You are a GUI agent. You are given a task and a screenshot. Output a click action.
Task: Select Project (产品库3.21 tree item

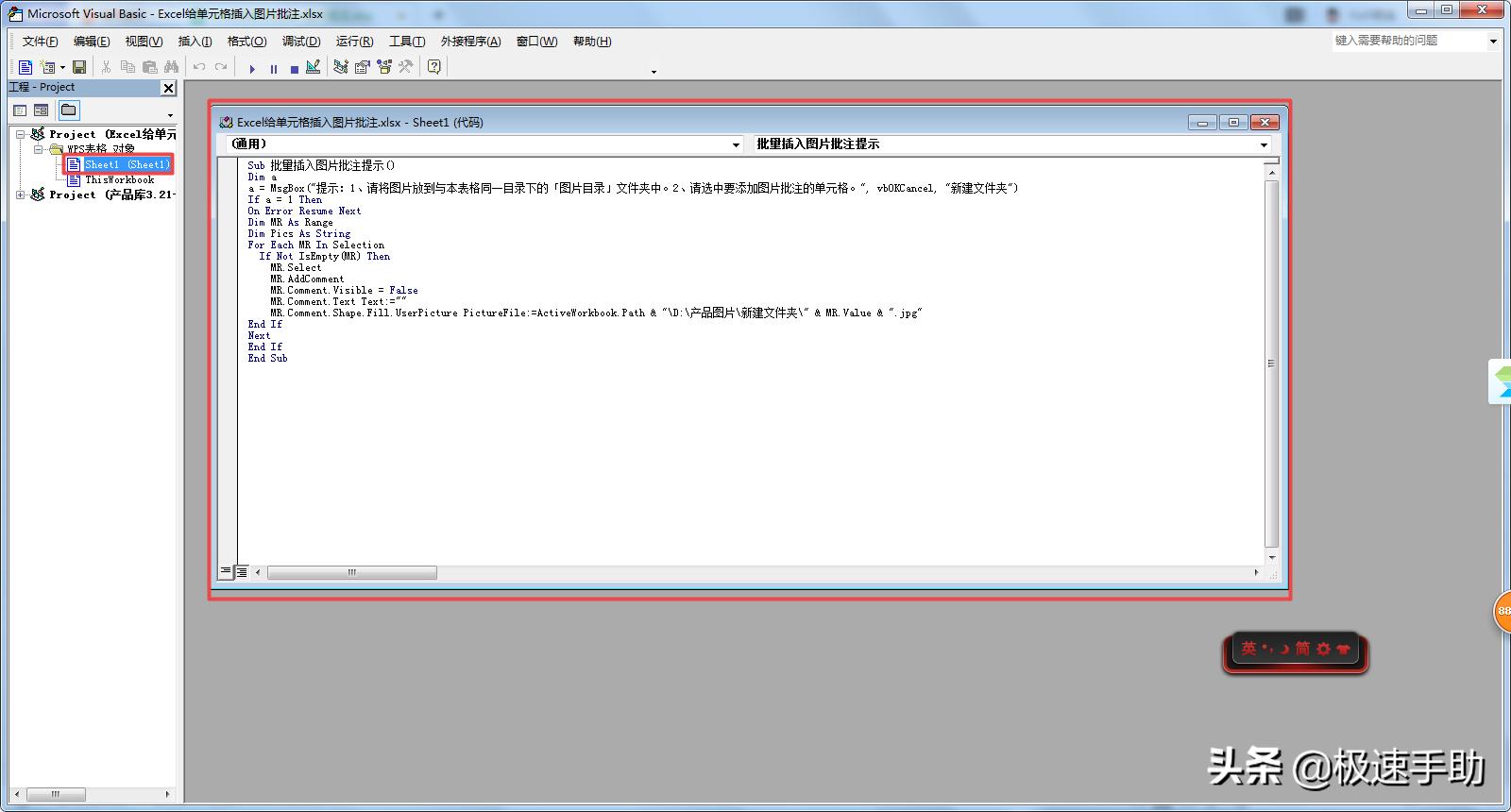coord(112,195)
